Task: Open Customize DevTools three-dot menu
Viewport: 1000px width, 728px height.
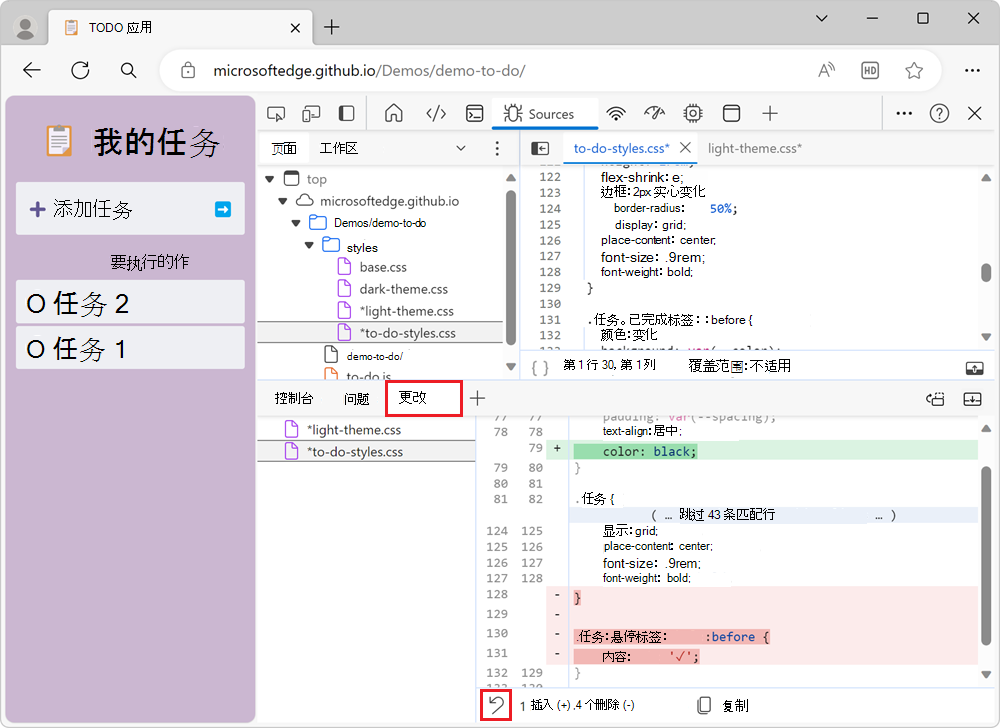Action: [904, 113]
